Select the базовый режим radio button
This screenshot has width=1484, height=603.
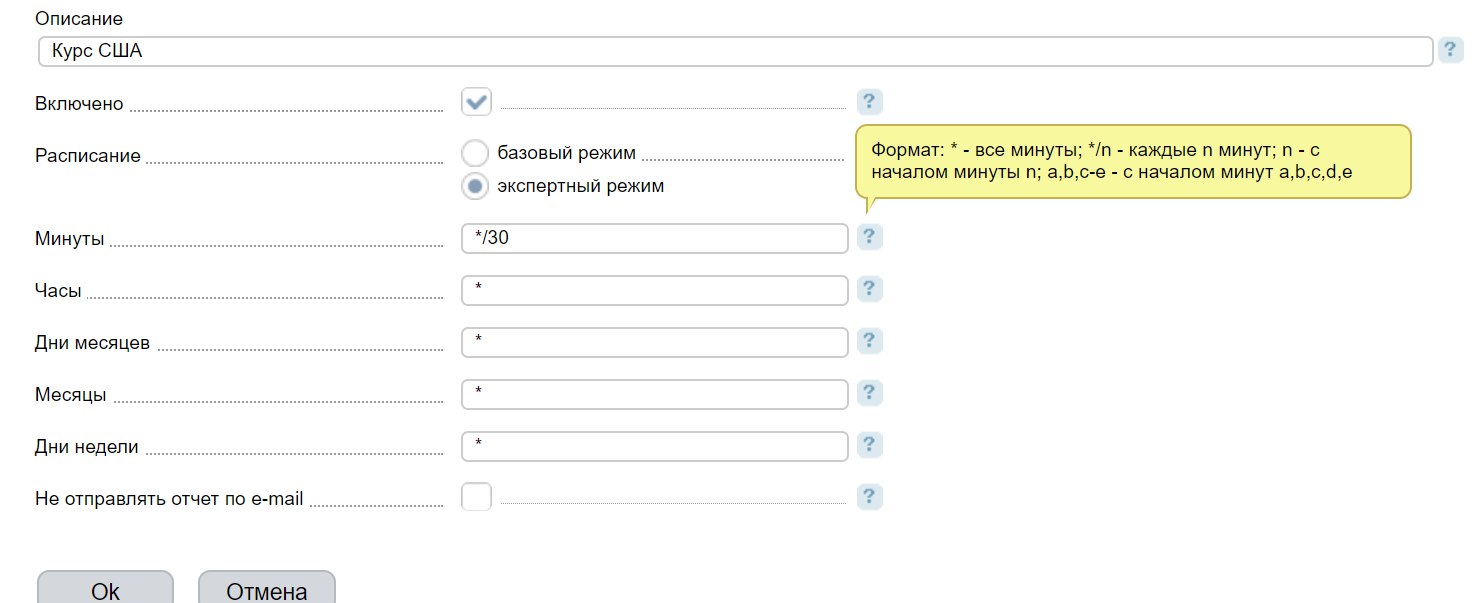tap(477, 154)
